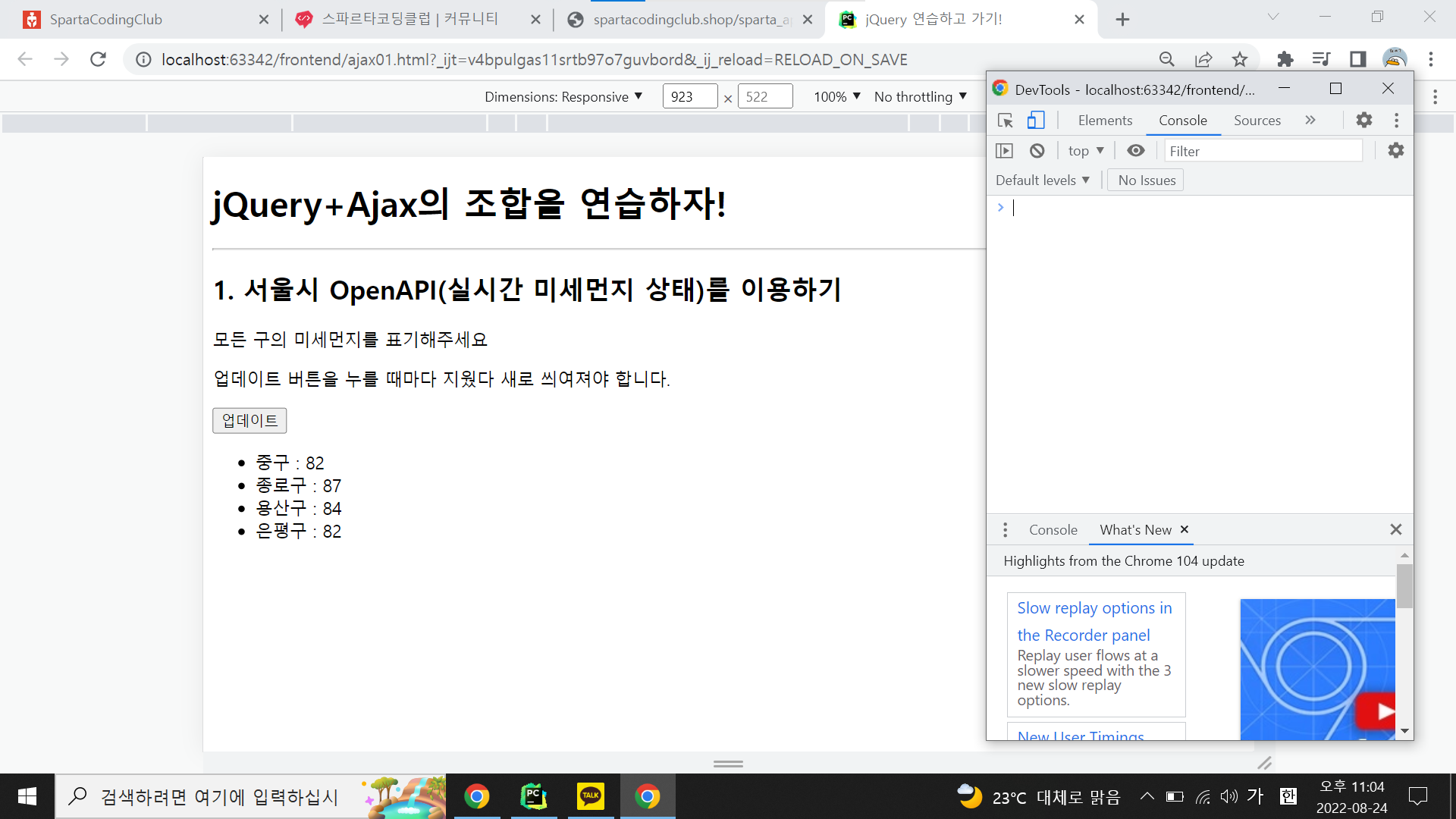Open the media control playlist icon
This screenshot has width=1456, height=819.
point(1321,59)
